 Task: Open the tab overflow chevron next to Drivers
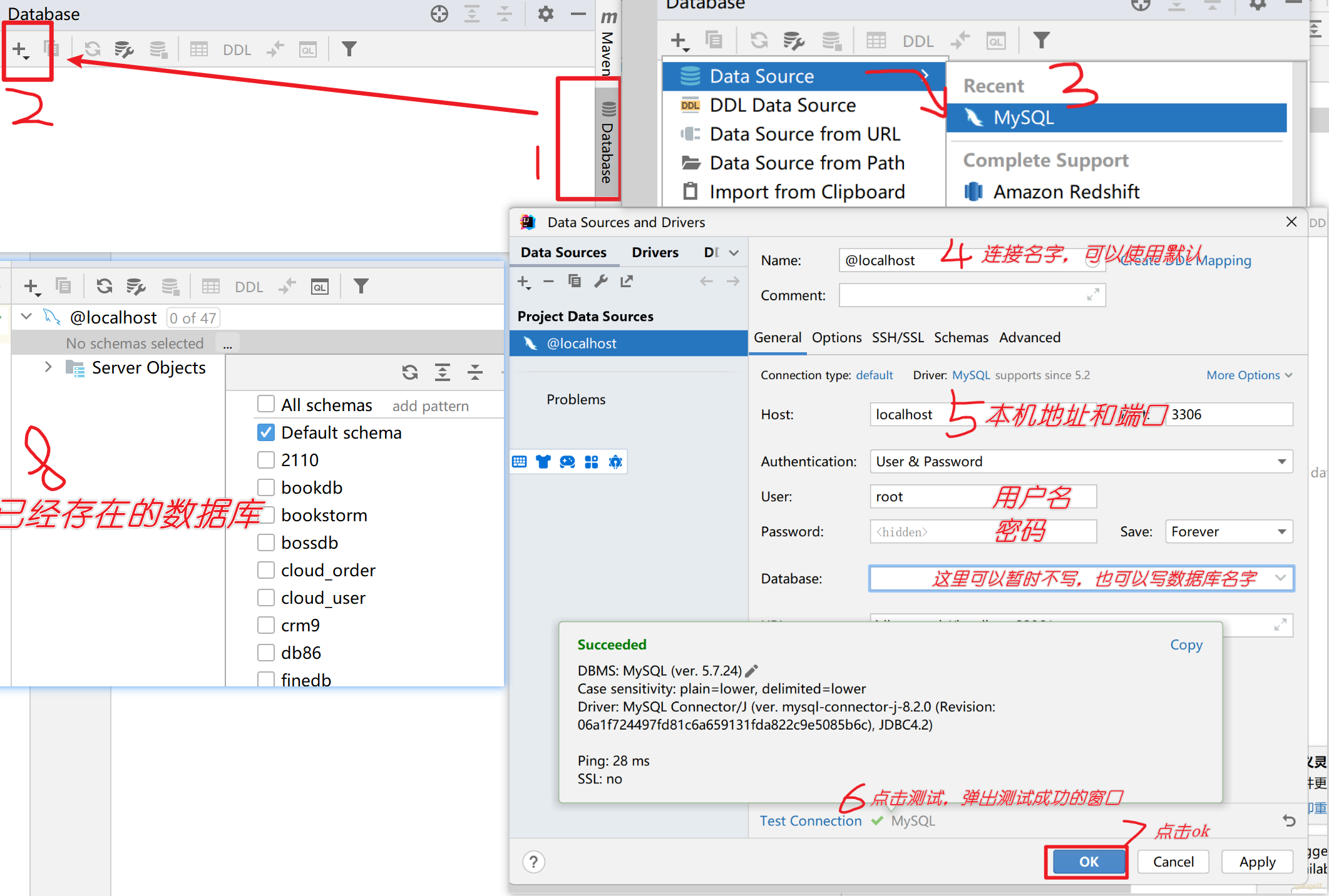pos(734,253)
